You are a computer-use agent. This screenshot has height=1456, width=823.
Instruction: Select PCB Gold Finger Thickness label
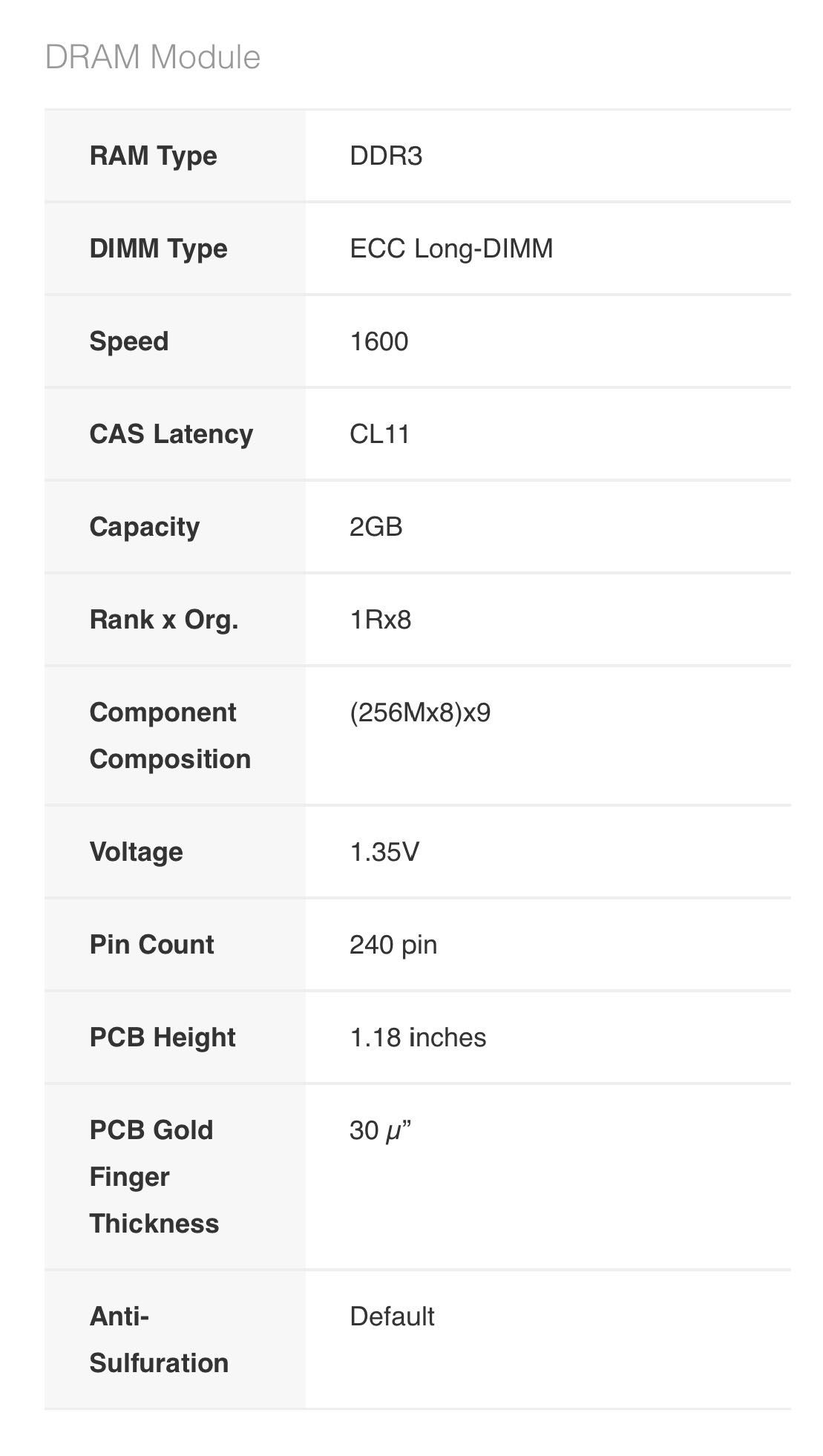[154, 1176]
